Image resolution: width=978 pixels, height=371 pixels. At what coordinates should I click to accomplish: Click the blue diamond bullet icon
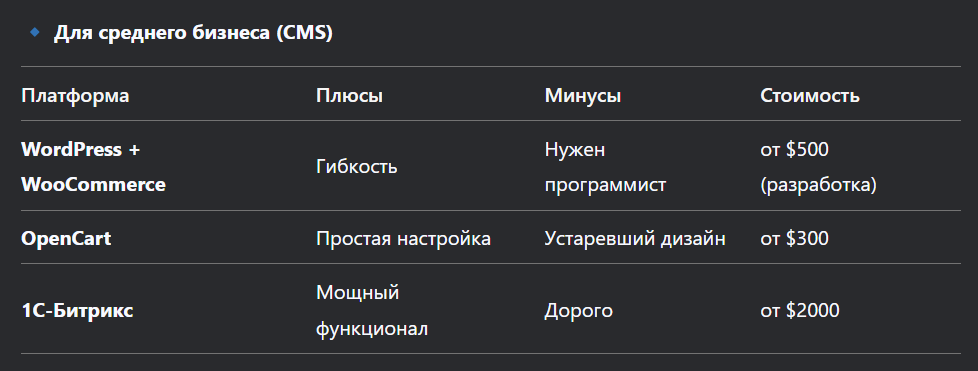[34, 32]
